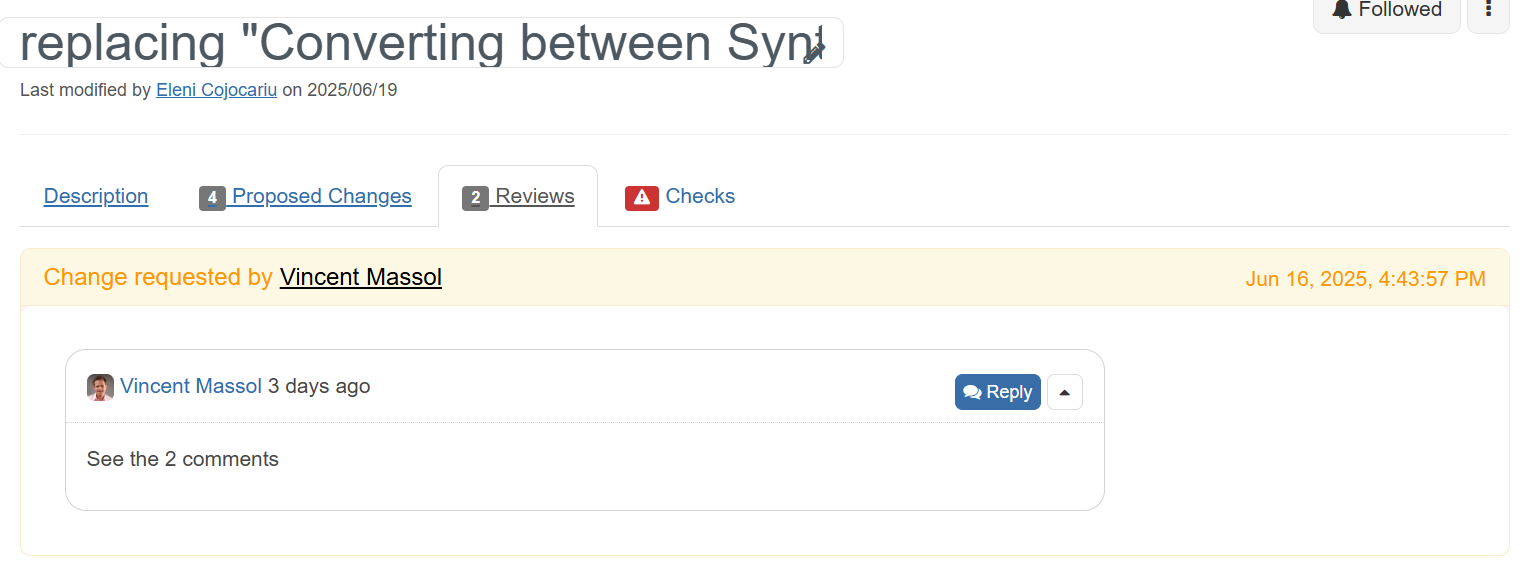
Task: Click Vincent Massol's avatar in the comment
Action: click(100, 387)
